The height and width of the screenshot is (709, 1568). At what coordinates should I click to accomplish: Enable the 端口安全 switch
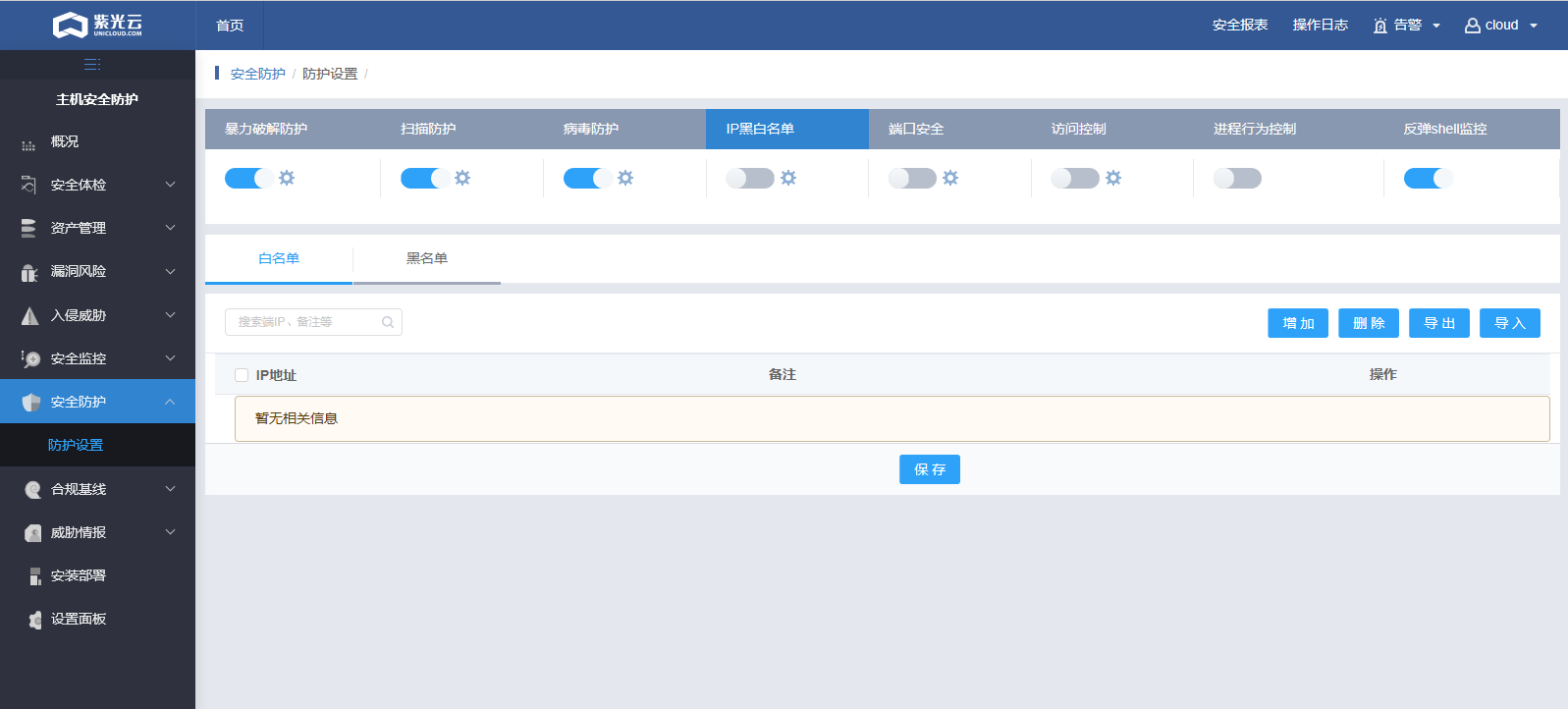[x=913, y=178]
